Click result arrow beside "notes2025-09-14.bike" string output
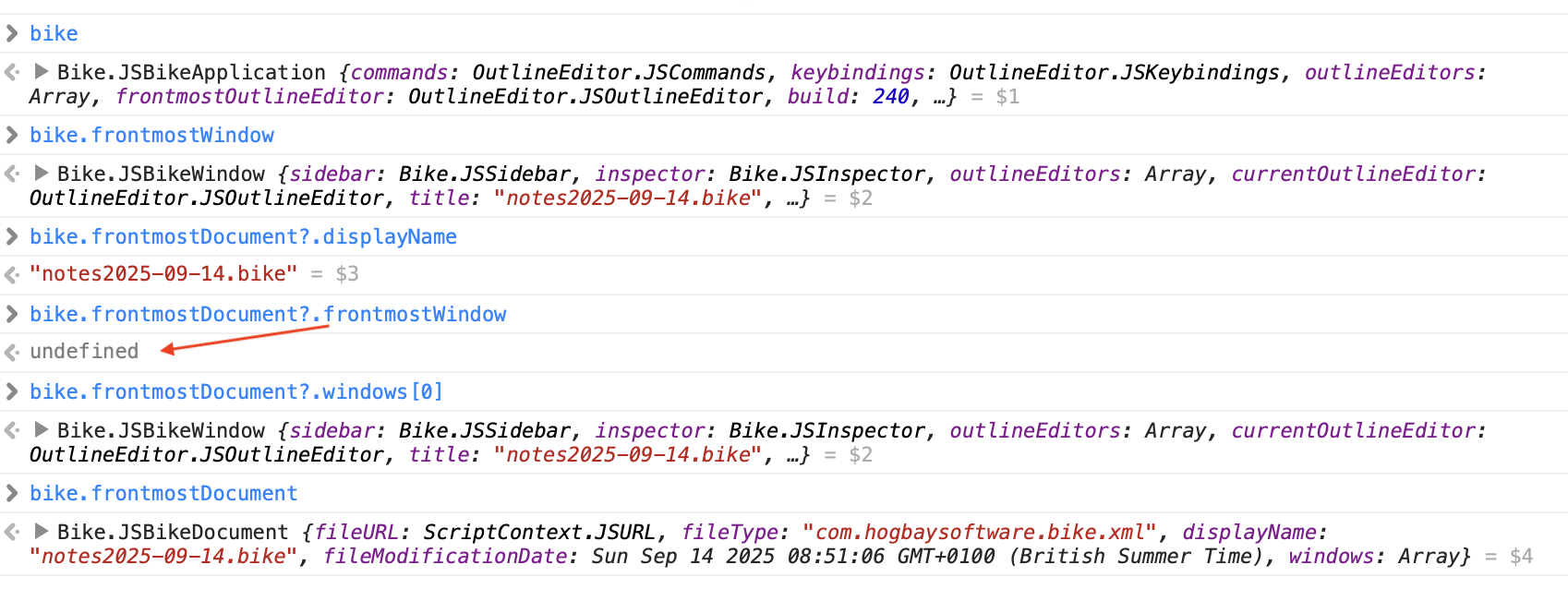 click(x=12, y=274)
